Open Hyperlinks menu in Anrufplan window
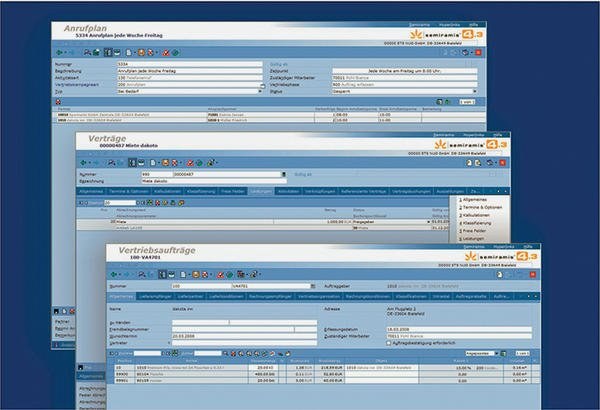The height and width of the screenshot is (410, 600). (449, 25)
